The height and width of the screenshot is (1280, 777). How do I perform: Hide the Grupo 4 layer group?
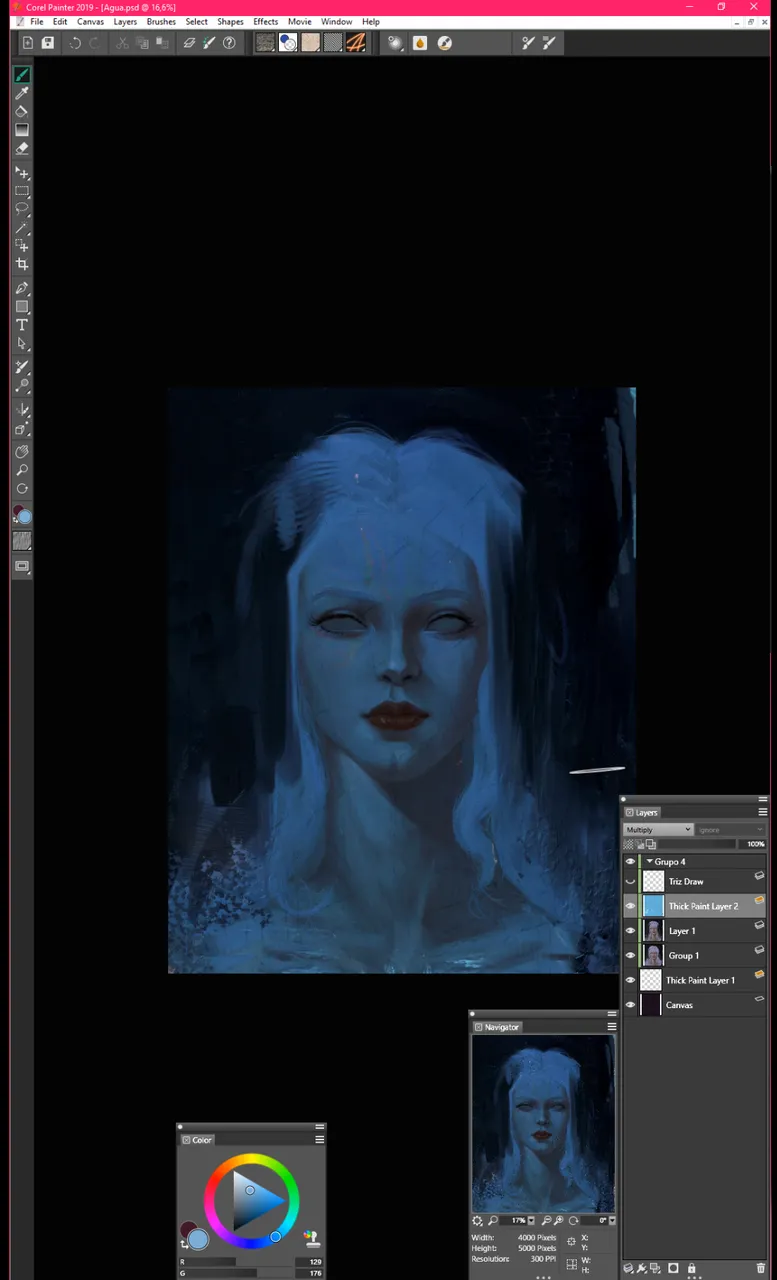(x=630, y=861)
